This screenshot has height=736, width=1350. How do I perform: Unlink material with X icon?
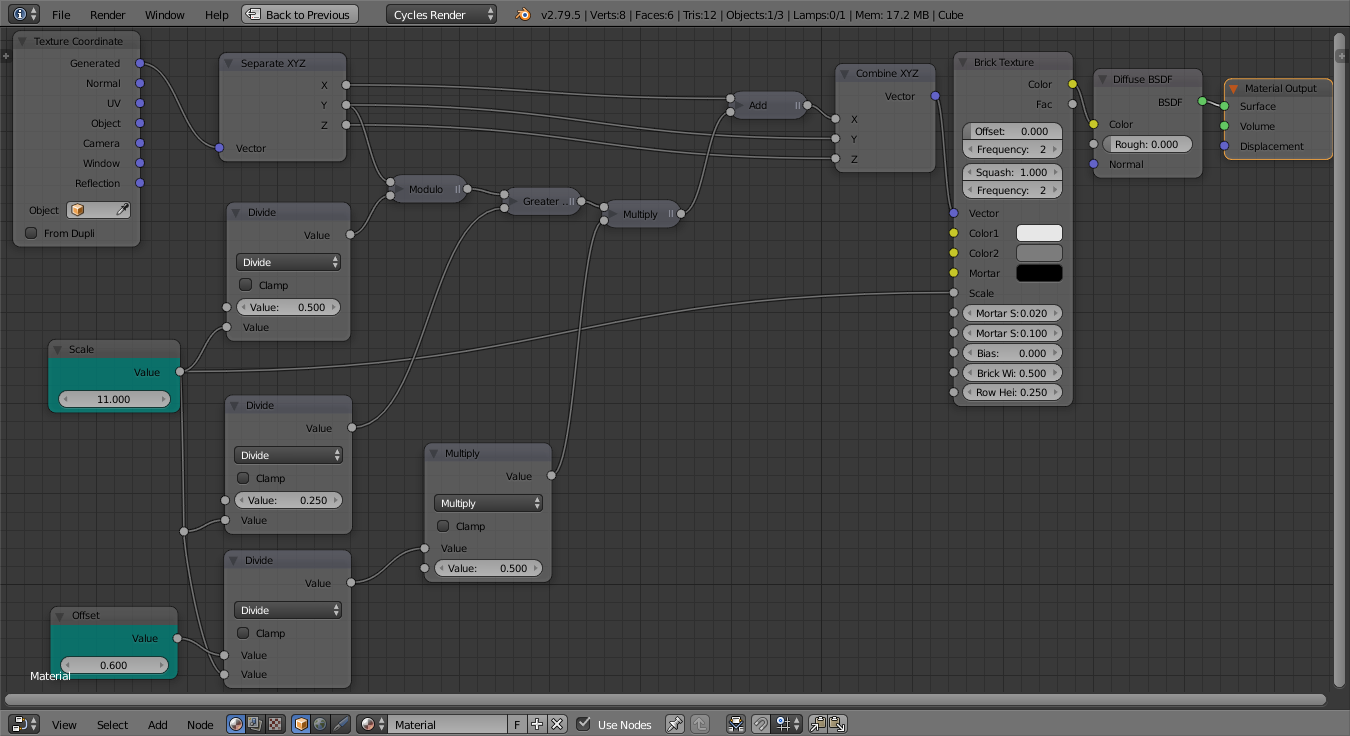[x=557, y=724]
